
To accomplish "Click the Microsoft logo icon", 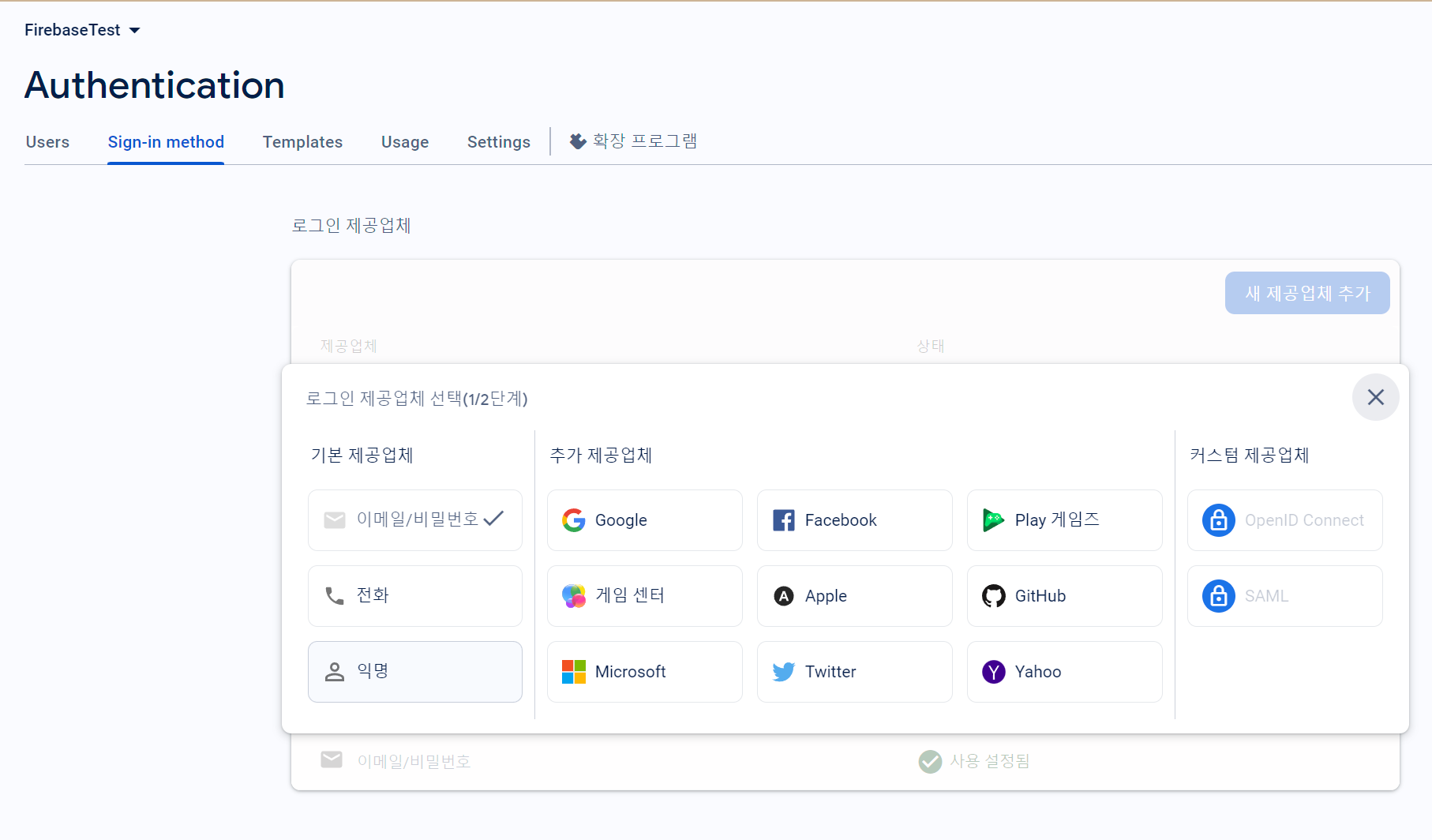I will pos(574,672).
